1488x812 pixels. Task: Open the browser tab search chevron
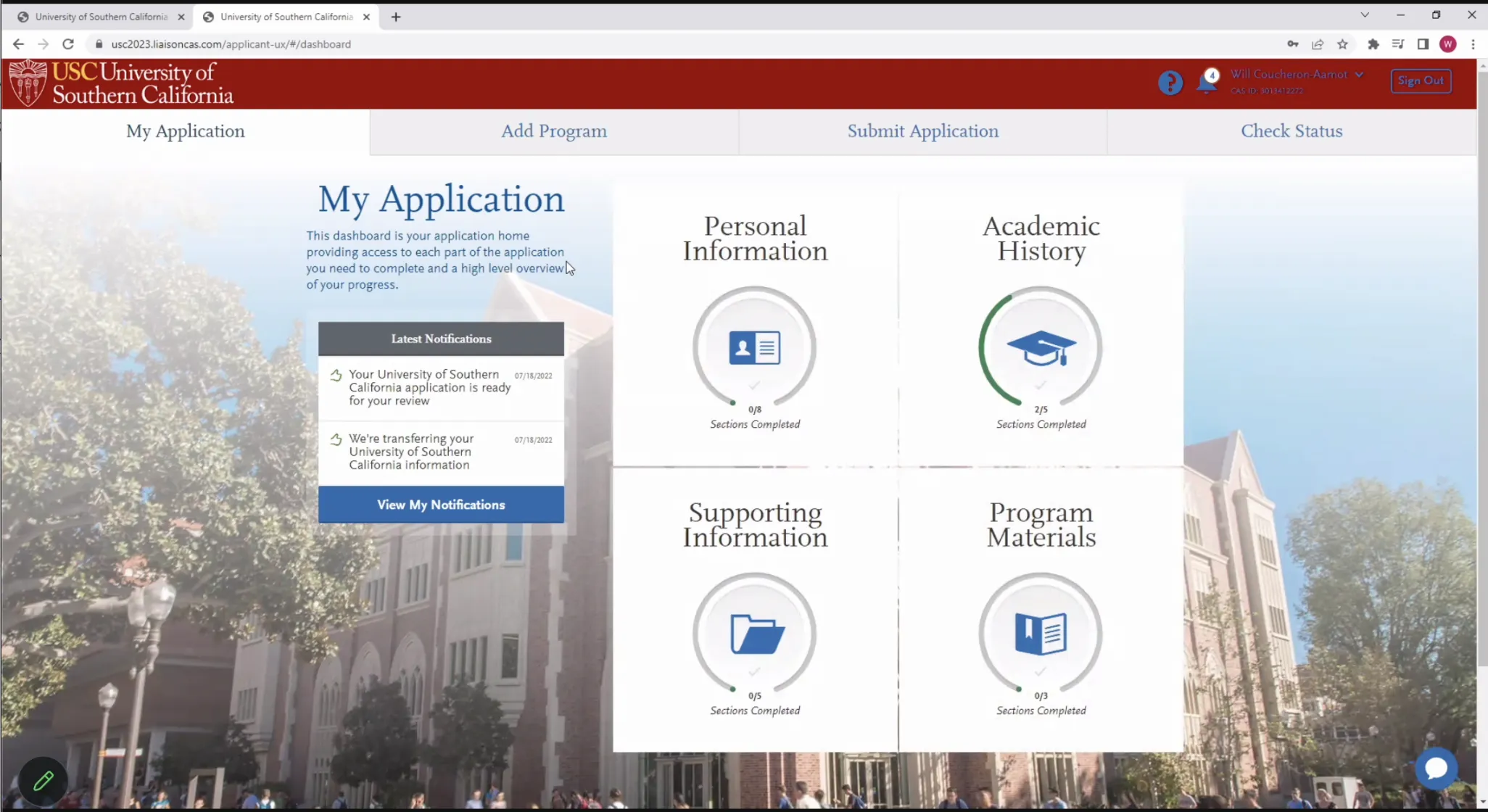click(1364, 15)
